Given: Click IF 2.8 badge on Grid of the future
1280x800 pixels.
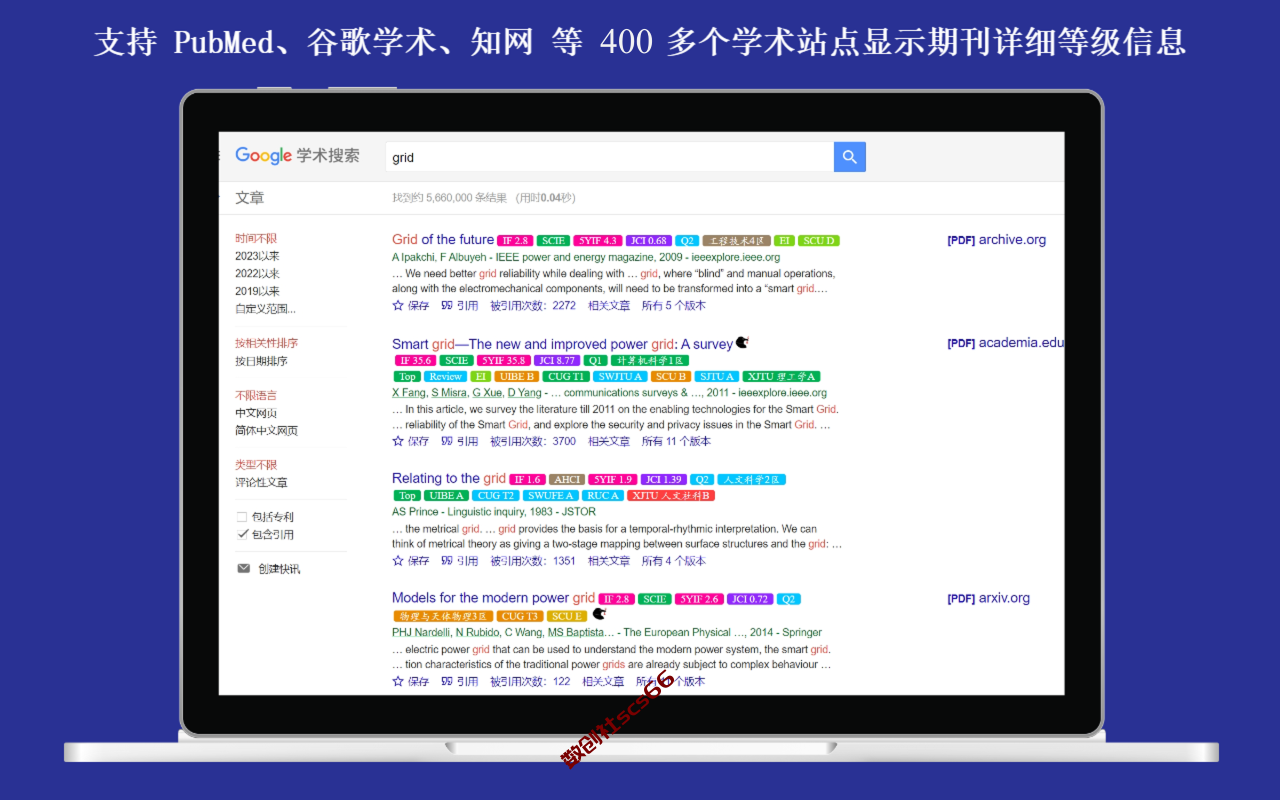Looking at the screenshot, I should (x=515, y=241).
